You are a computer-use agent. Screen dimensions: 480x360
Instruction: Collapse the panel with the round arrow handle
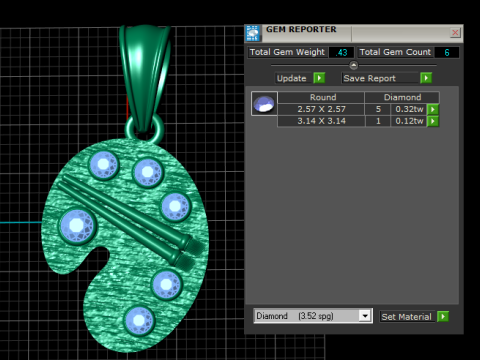click(353, 65)
